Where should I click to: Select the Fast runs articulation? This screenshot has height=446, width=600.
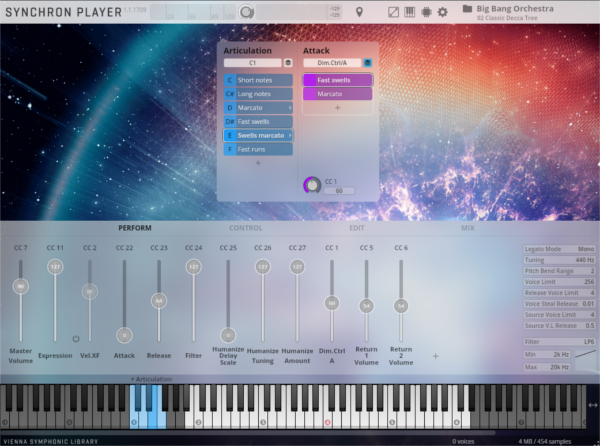click(x=258, y=149)
